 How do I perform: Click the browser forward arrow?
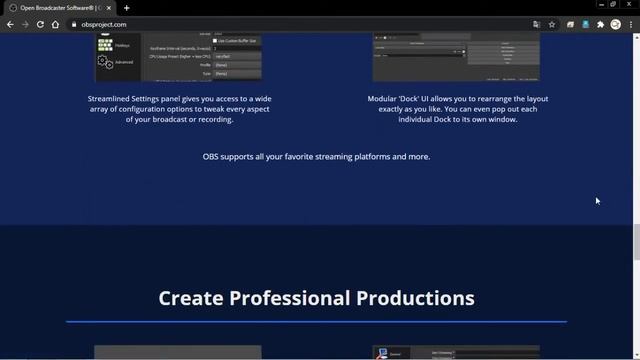click(x=25, y=24)
